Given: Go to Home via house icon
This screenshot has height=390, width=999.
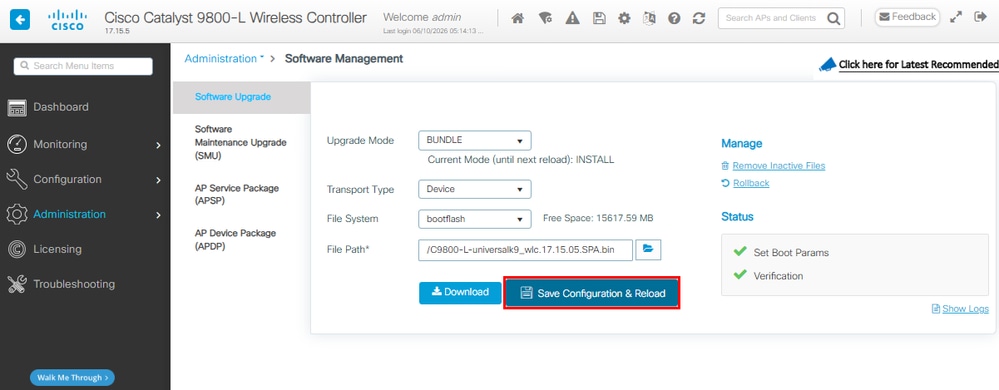Looking at the screenshot, I should (518, 18).
